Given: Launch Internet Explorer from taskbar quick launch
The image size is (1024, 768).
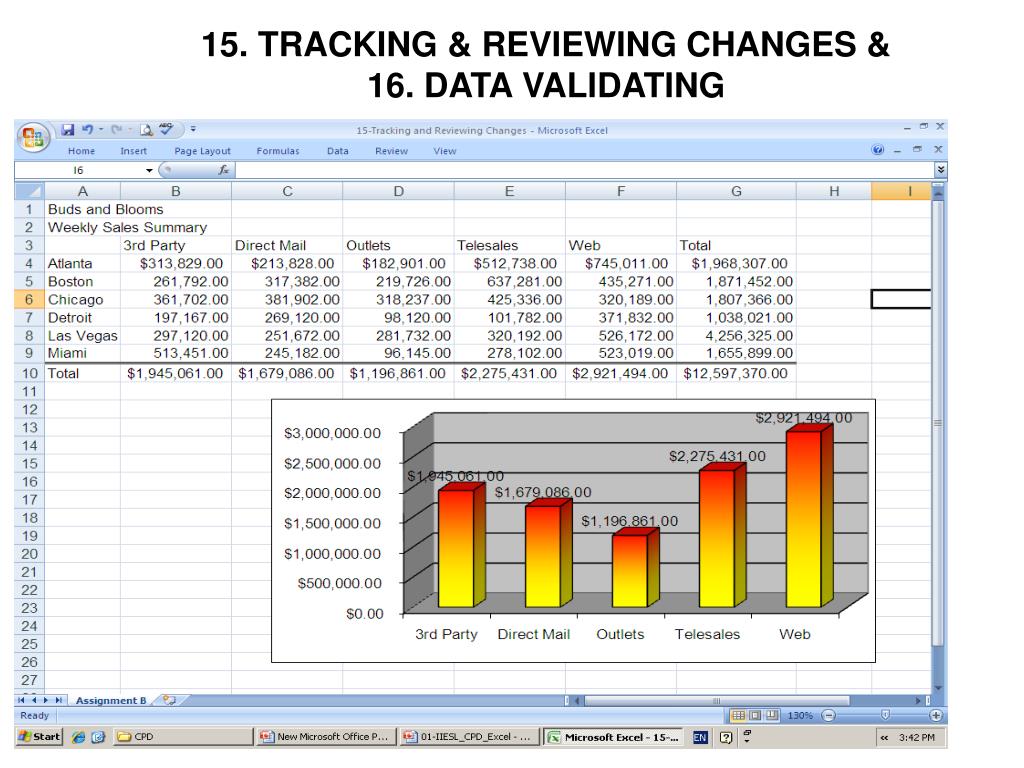Looking at the screenshot, I should click(78, 737).
